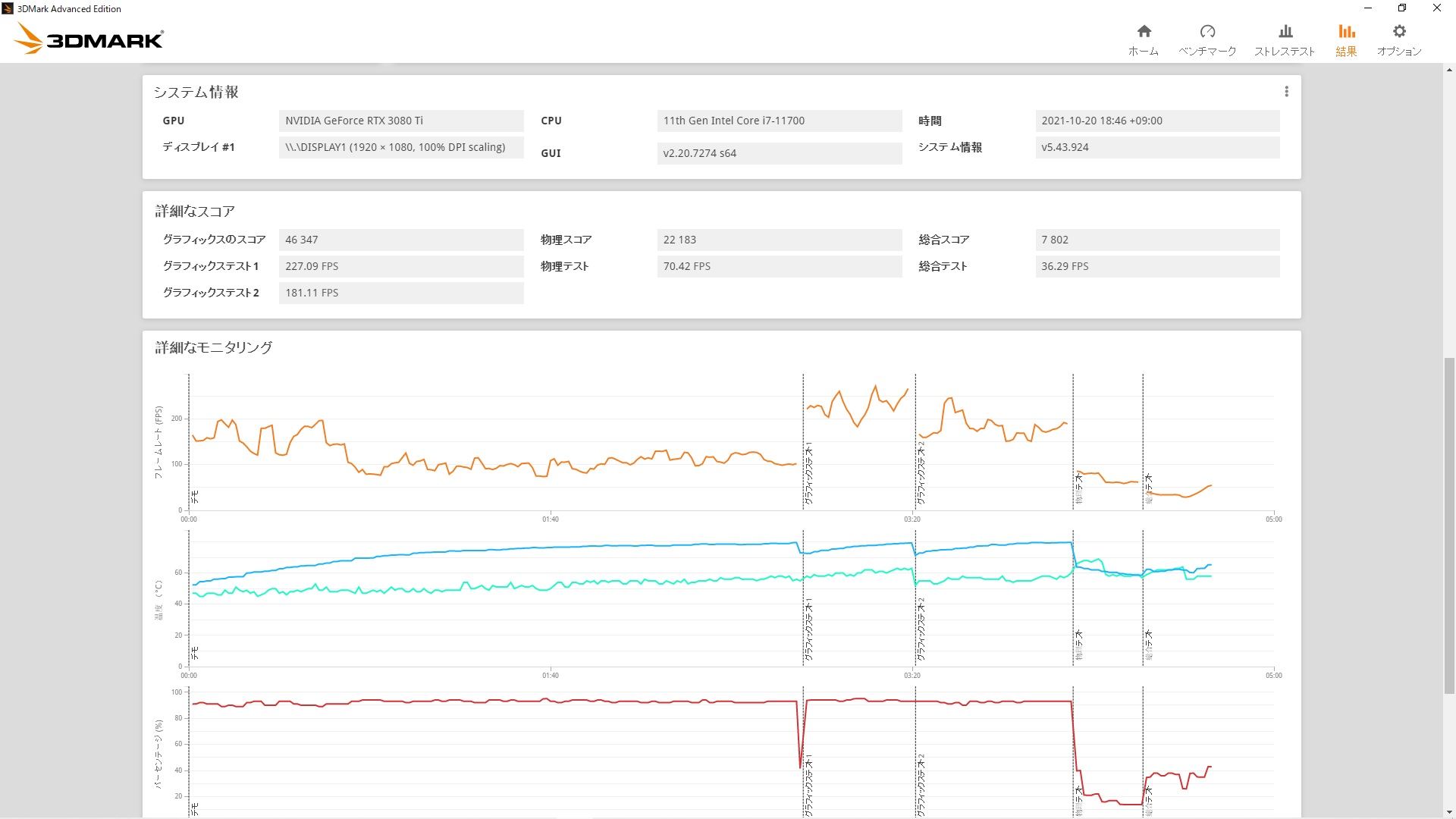
Task: Click the physics test marker in FPS chart
Action: pos(1078,488)
